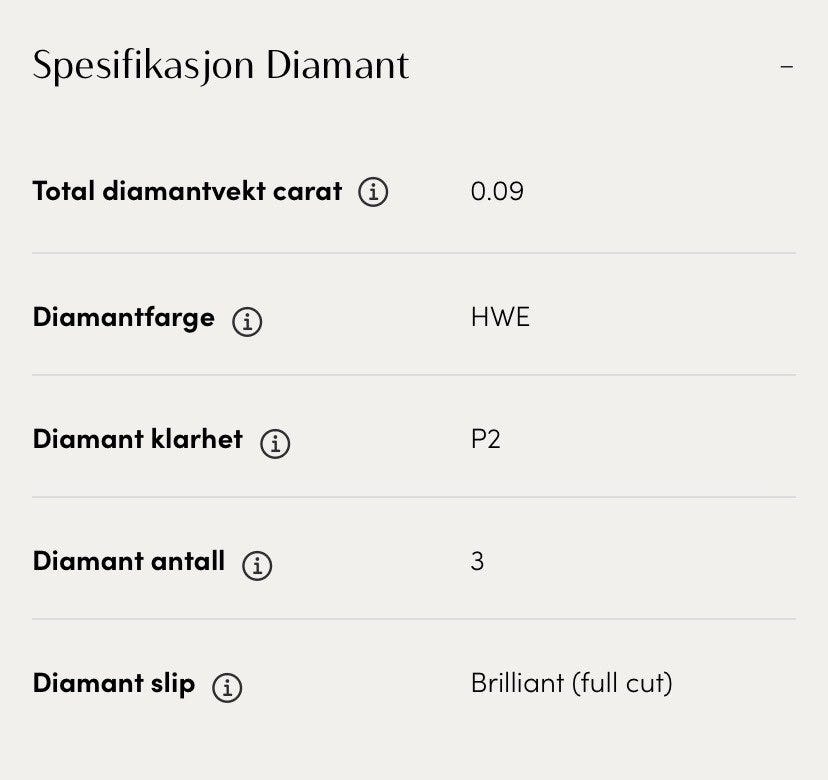This screenshot has height=780, width=828.
Task: Collapse the Spesifikasjon Diamant section
Action: 787,67
